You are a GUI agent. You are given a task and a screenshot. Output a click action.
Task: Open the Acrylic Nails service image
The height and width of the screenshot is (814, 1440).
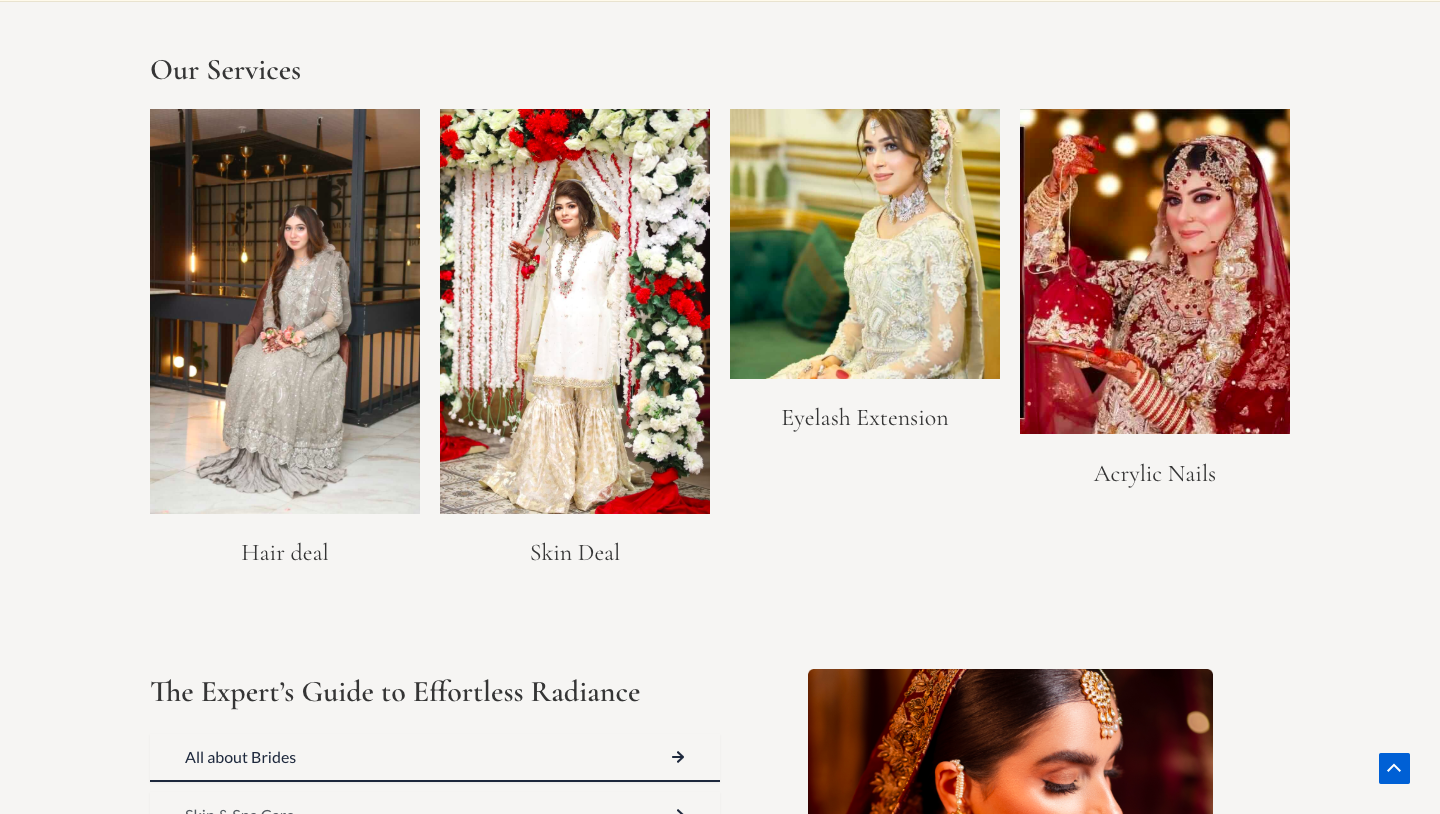tap(1155, 271)
